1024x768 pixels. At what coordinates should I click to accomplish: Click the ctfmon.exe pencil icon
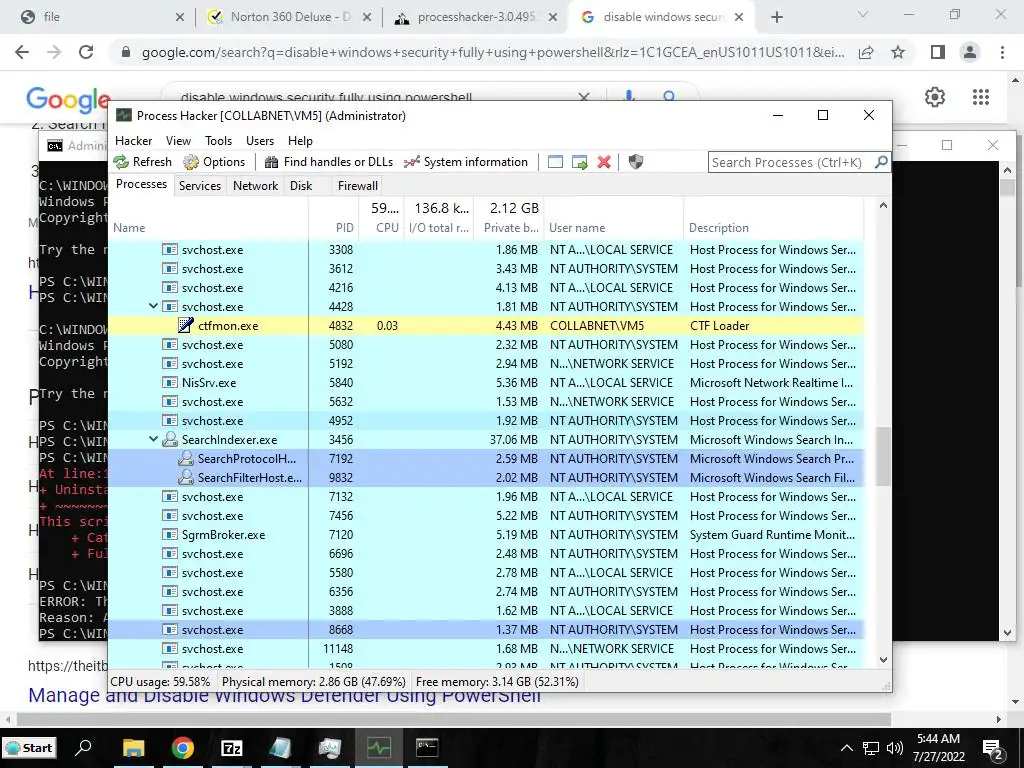(186, 325)
